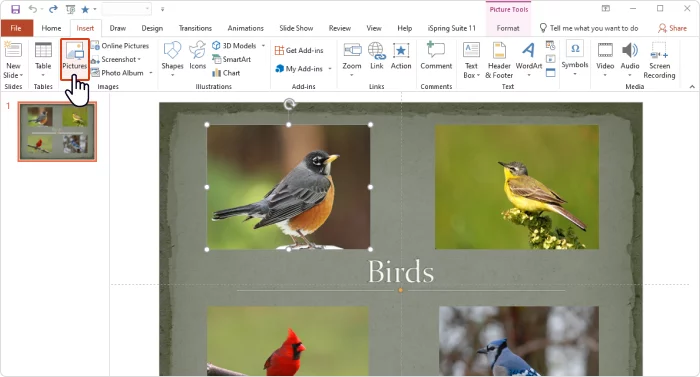Select the yellow bird picture on the slide
700x377 pixels.
pos(517,187)
